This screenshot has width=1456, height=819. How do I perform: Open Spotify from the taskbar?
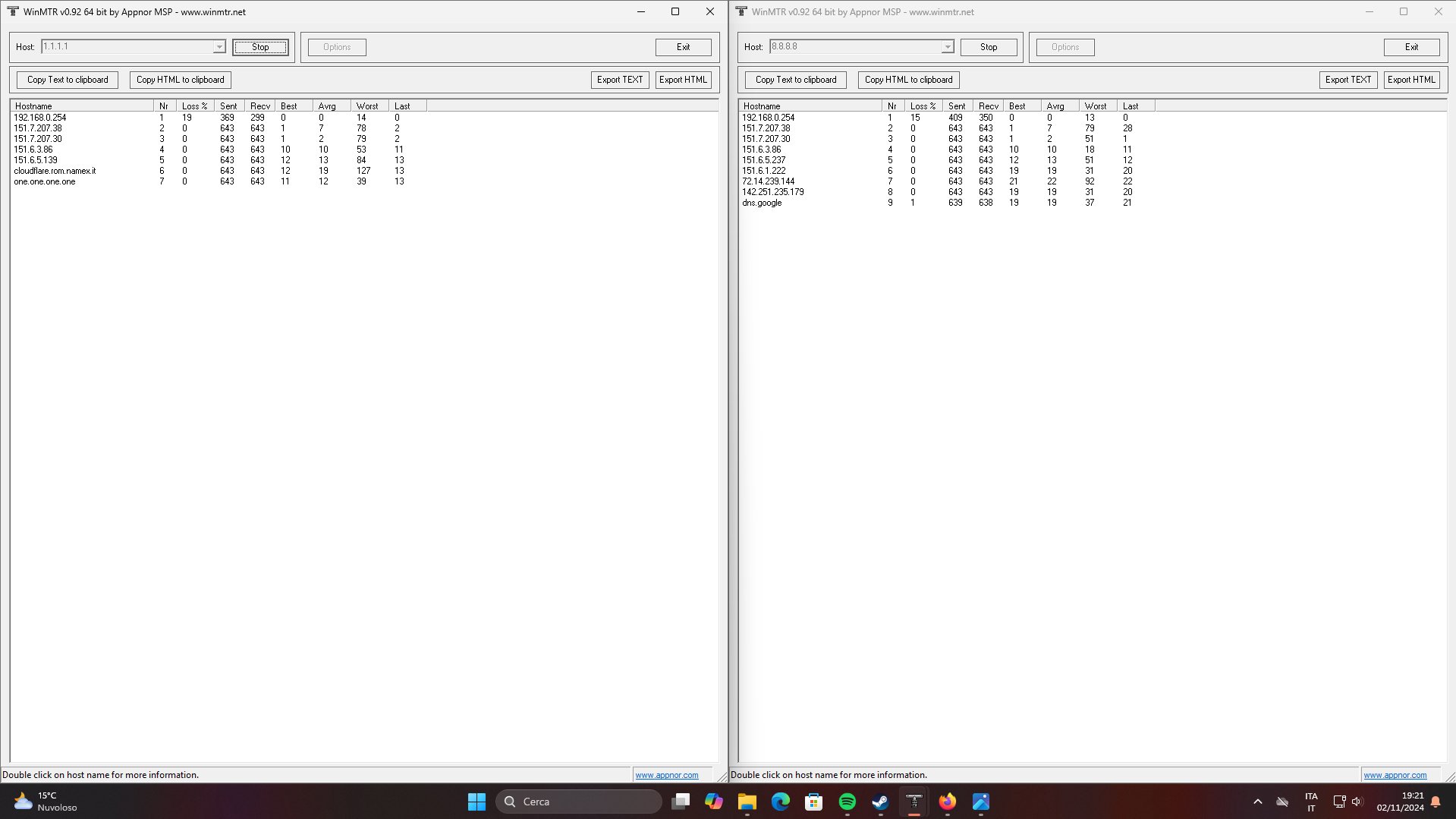(x=847, y=802)
